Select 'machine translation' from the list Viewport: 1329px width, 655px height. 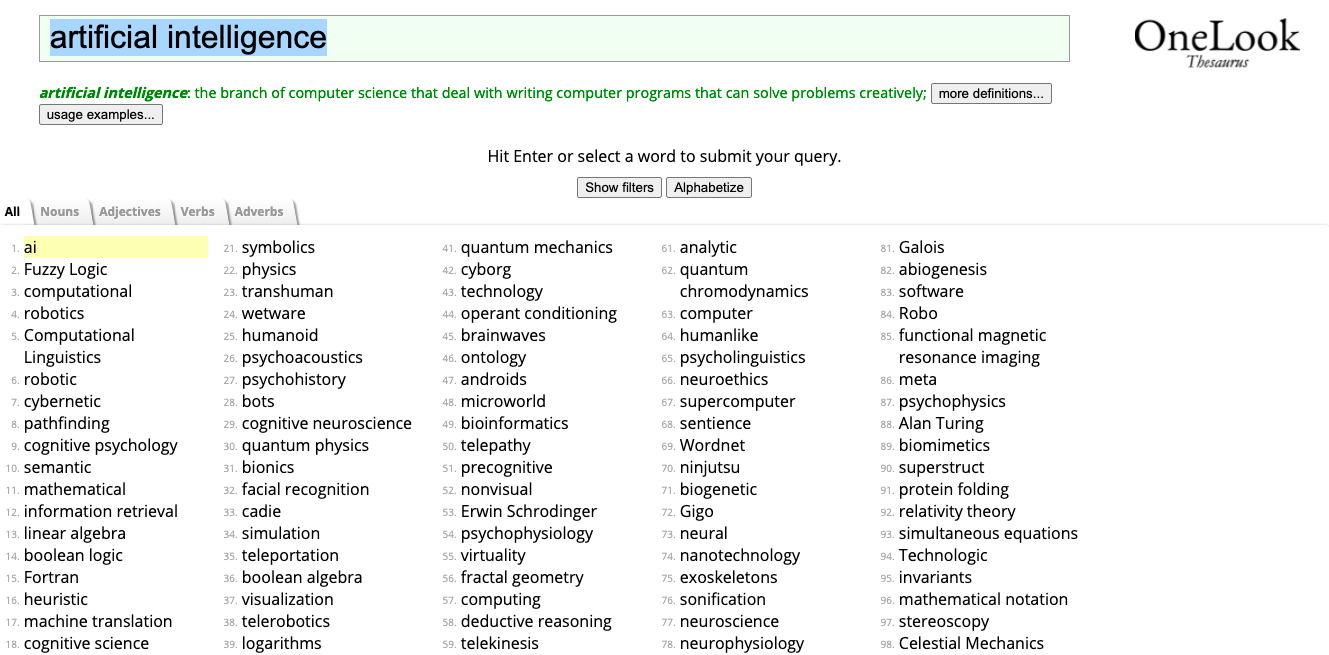pyautogui.click(x=97, y=621)
